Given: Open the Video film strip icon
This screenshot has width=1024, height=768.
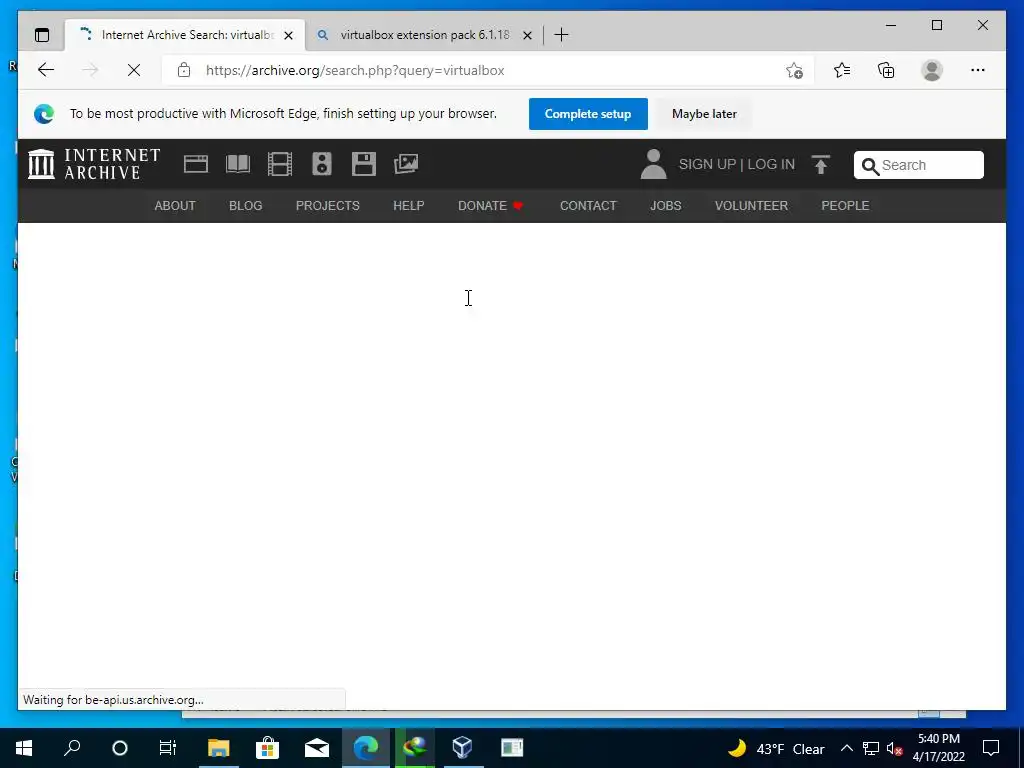Looking at the screenshot, I should pos(280,164).
